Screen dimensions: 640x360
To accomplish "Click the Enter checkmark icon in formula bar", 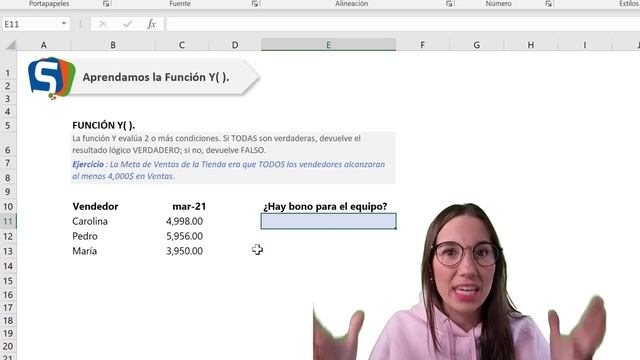I will 127,24.
